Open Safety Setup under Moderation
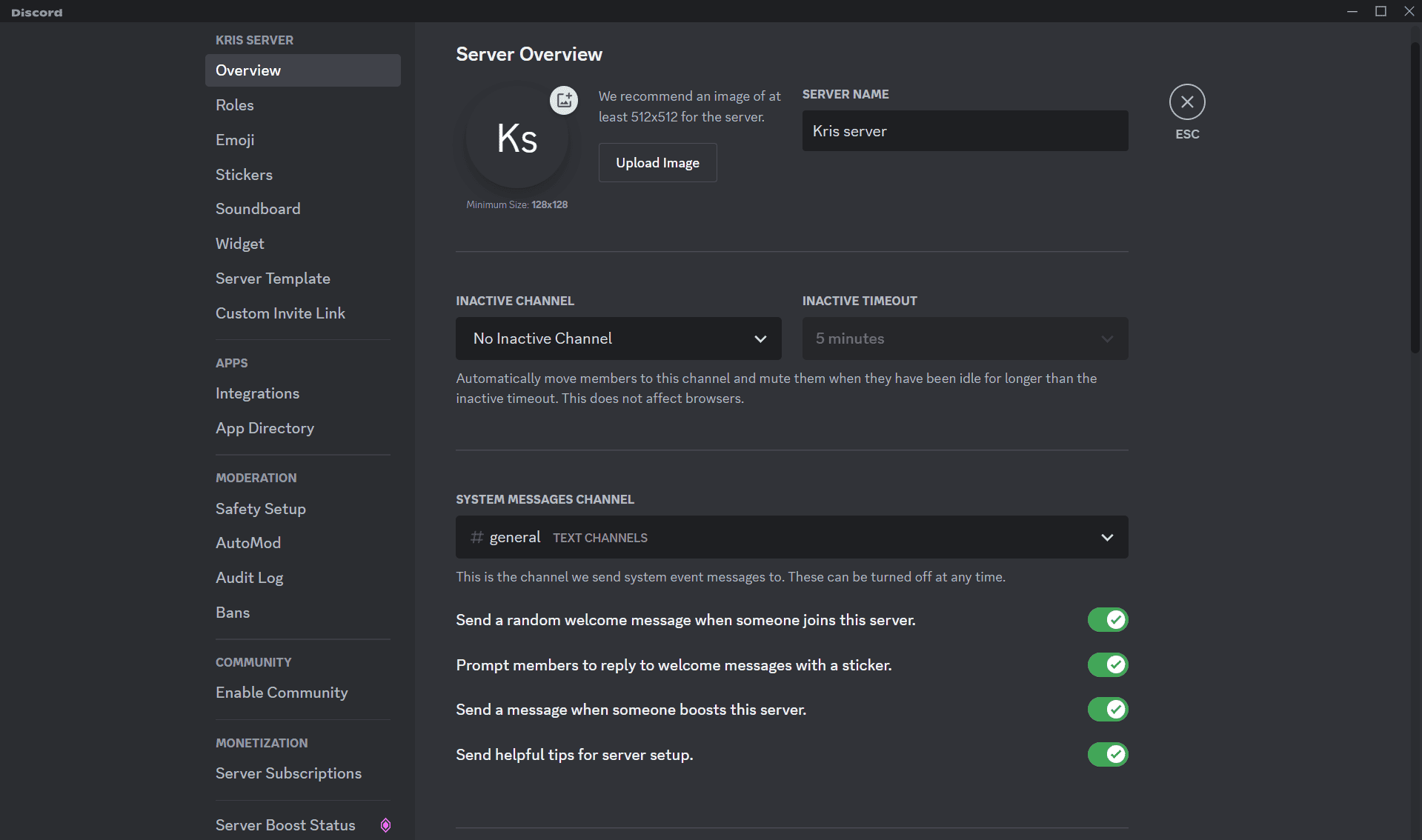Screen dimensions: 1422x840 [x=302, y=509]
